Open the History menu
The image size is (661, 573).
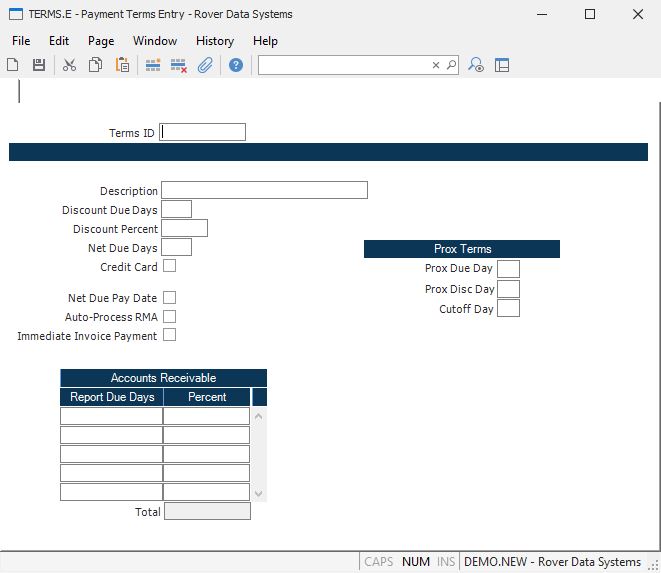[215, 41]
